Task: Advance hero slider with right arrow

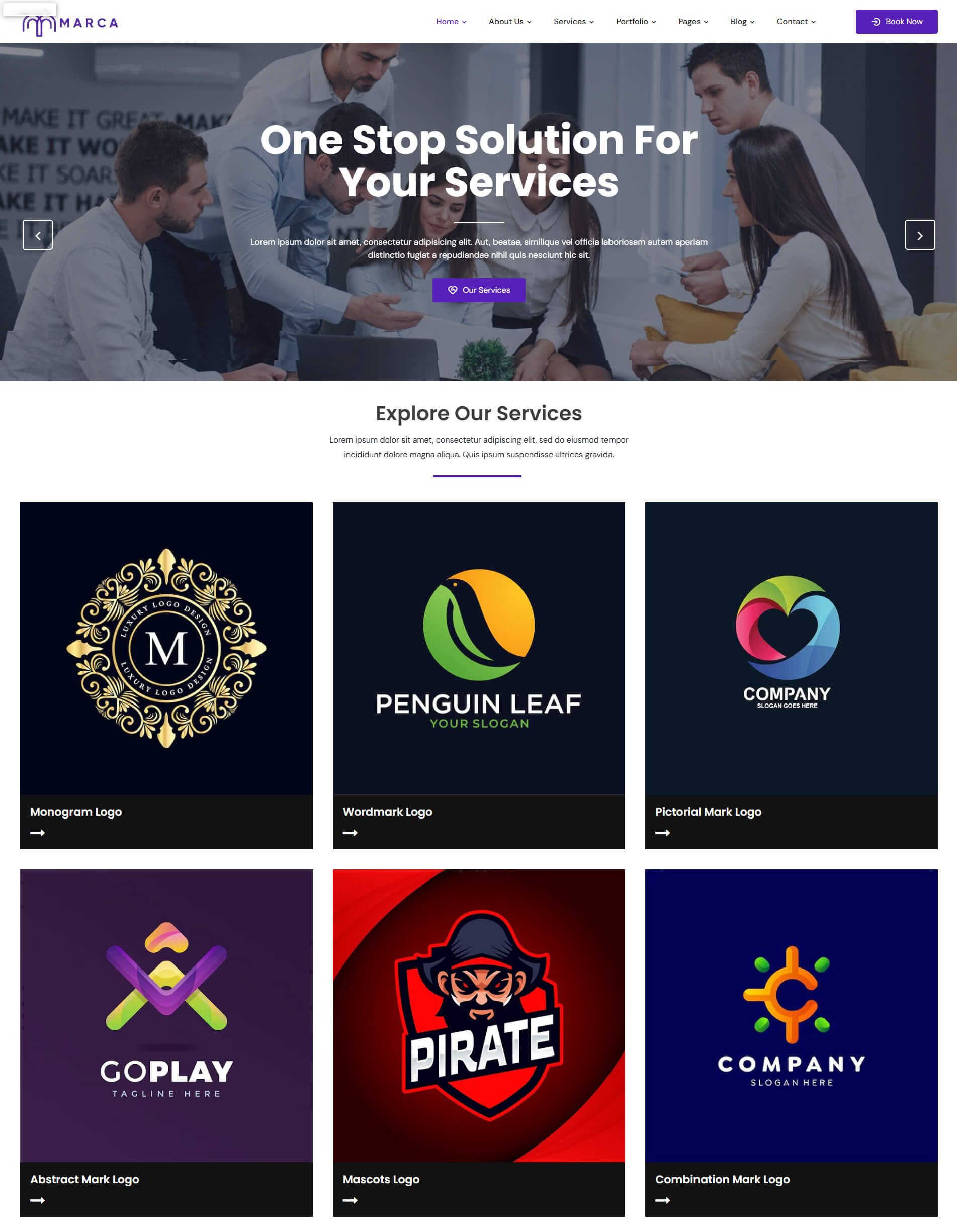Action: pyautogui.click(x=920, y=235)
